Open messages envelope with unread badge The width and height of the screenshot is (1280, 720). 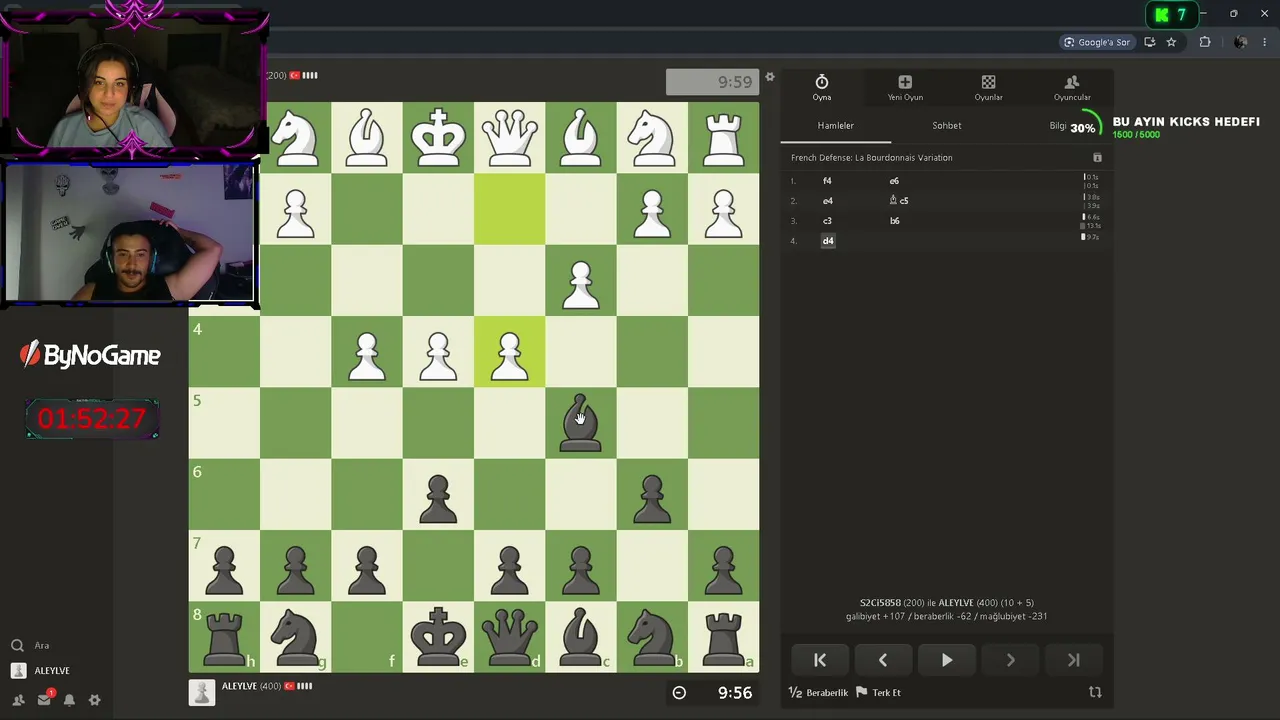click(x=44, y=700)
